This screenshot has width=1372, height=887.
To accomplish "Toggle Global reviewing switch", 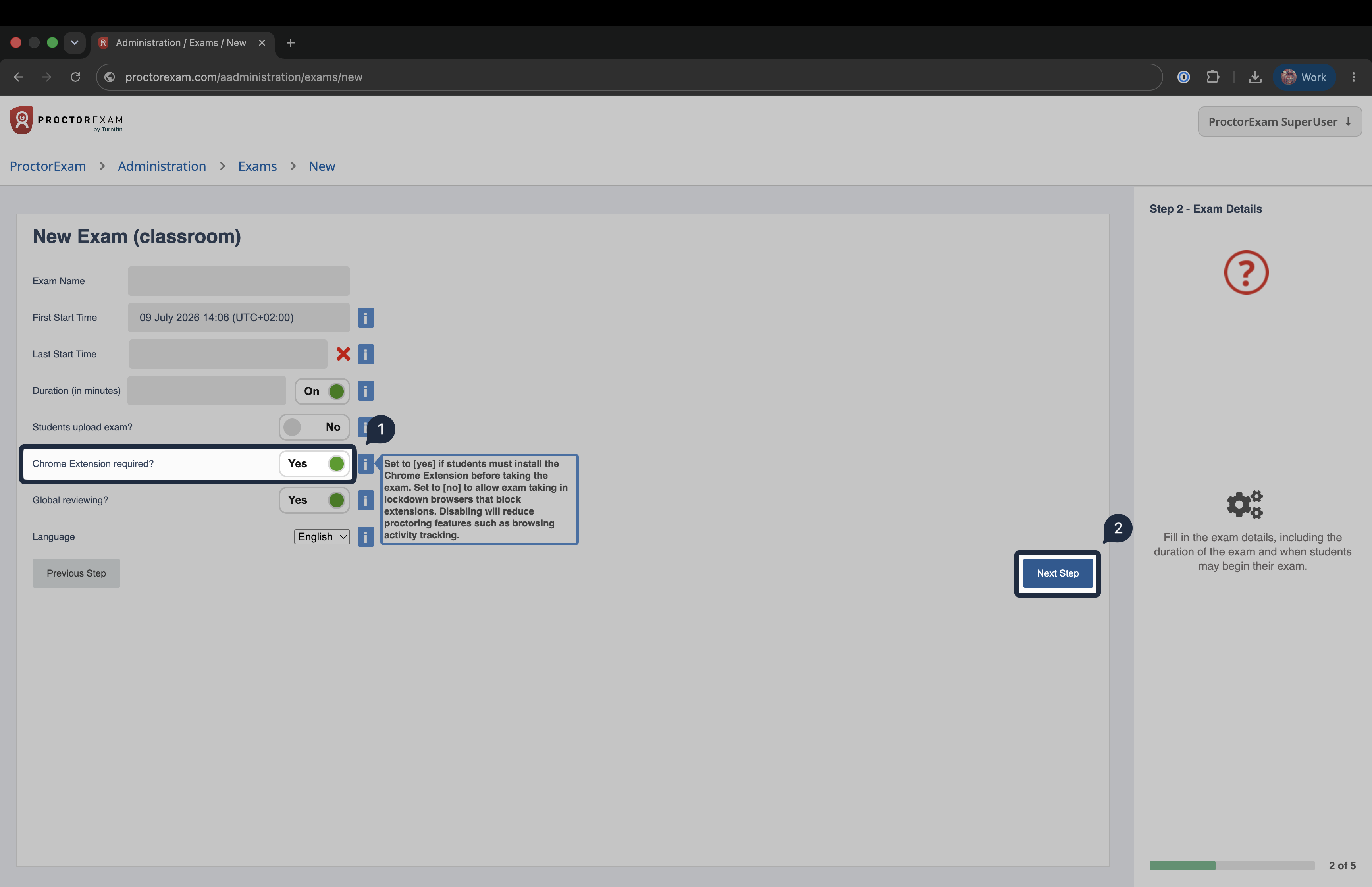I will coord(314,500).
